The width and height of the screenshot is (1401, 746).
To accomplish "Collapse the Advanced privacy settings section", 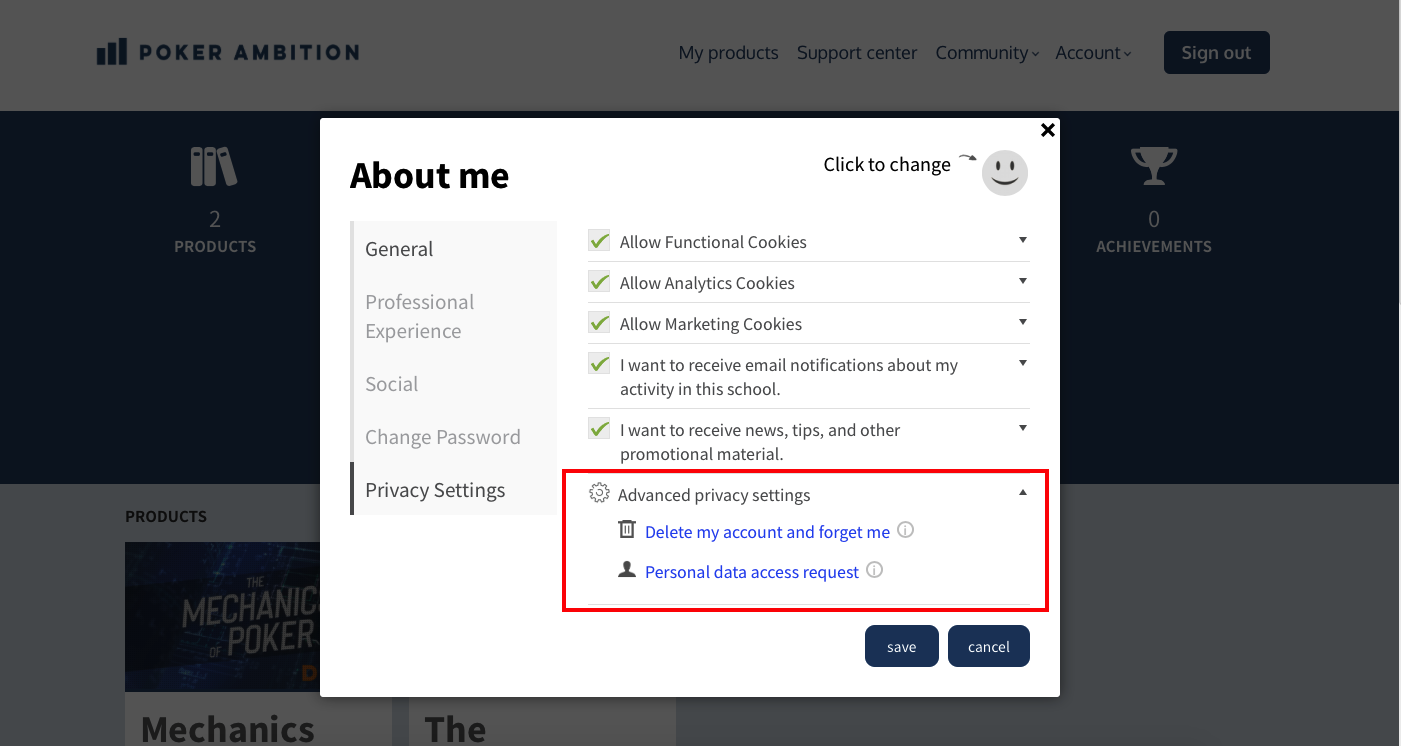I will pyautogui.click(x=1022, y=492).
